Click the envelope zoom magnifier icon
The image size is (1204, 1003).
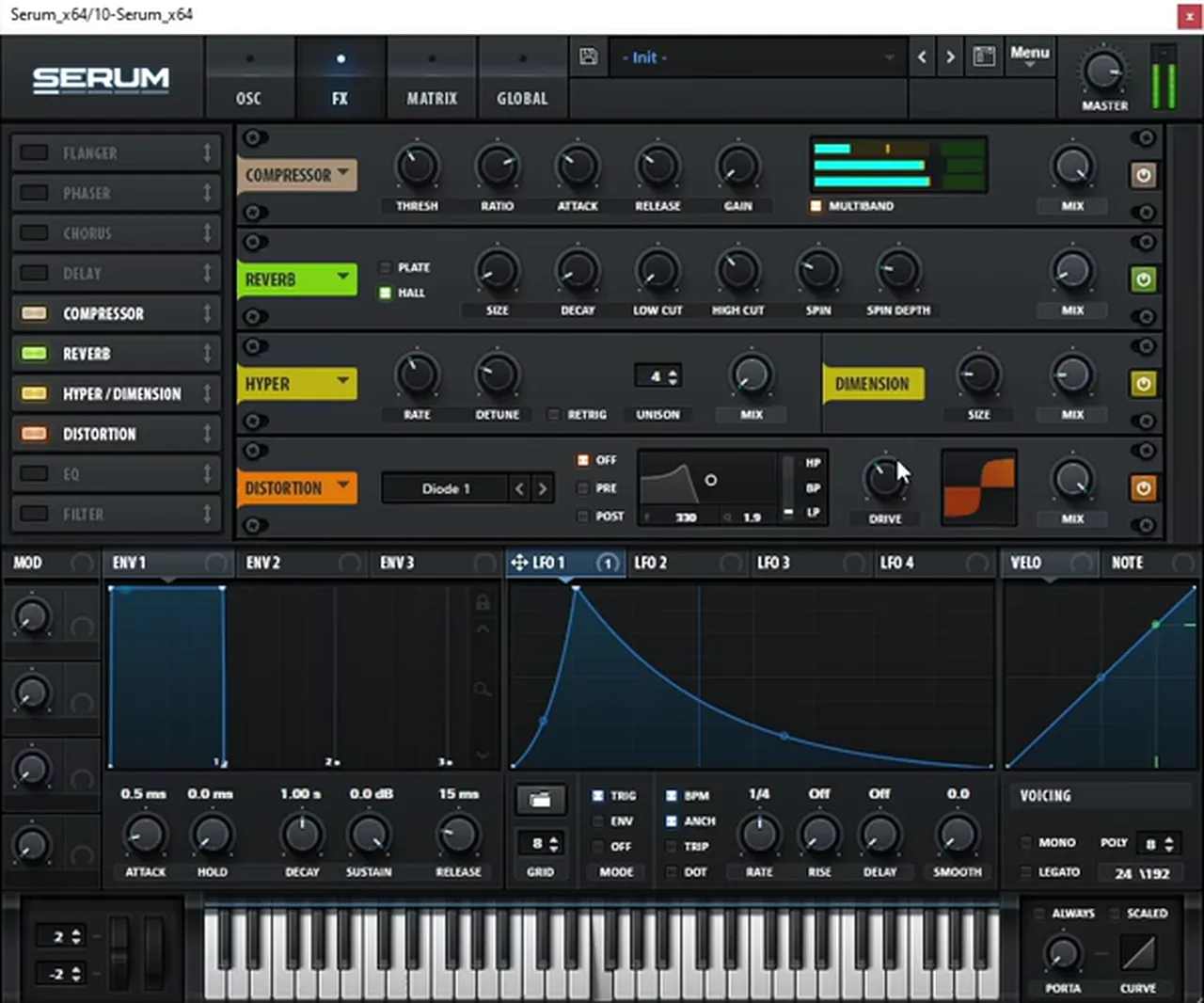coord(482,690)
